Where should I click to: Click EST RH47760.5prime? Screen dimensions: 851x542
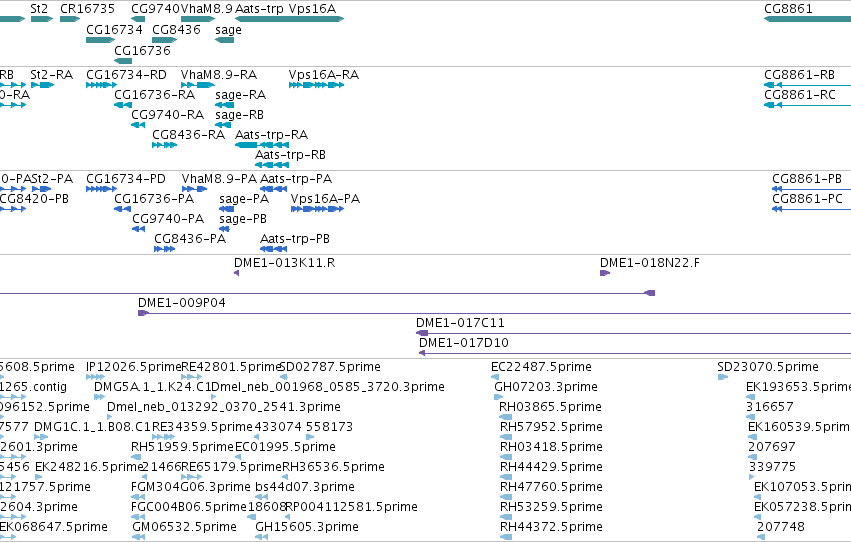pos(506,498)
